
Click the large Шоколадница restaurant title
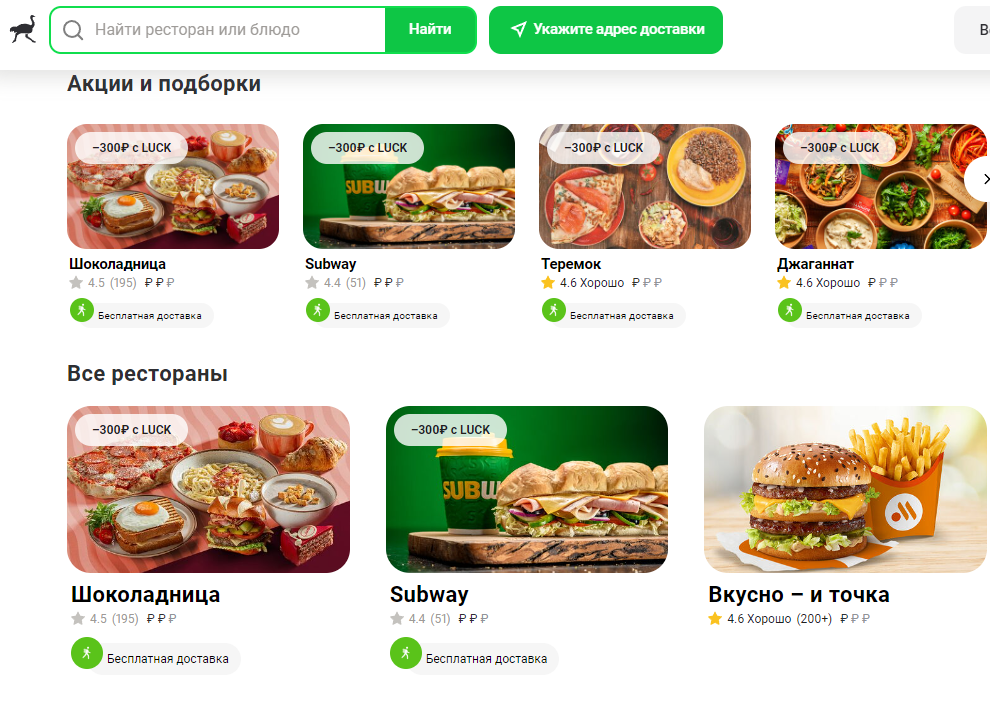[x=146, y=594]
